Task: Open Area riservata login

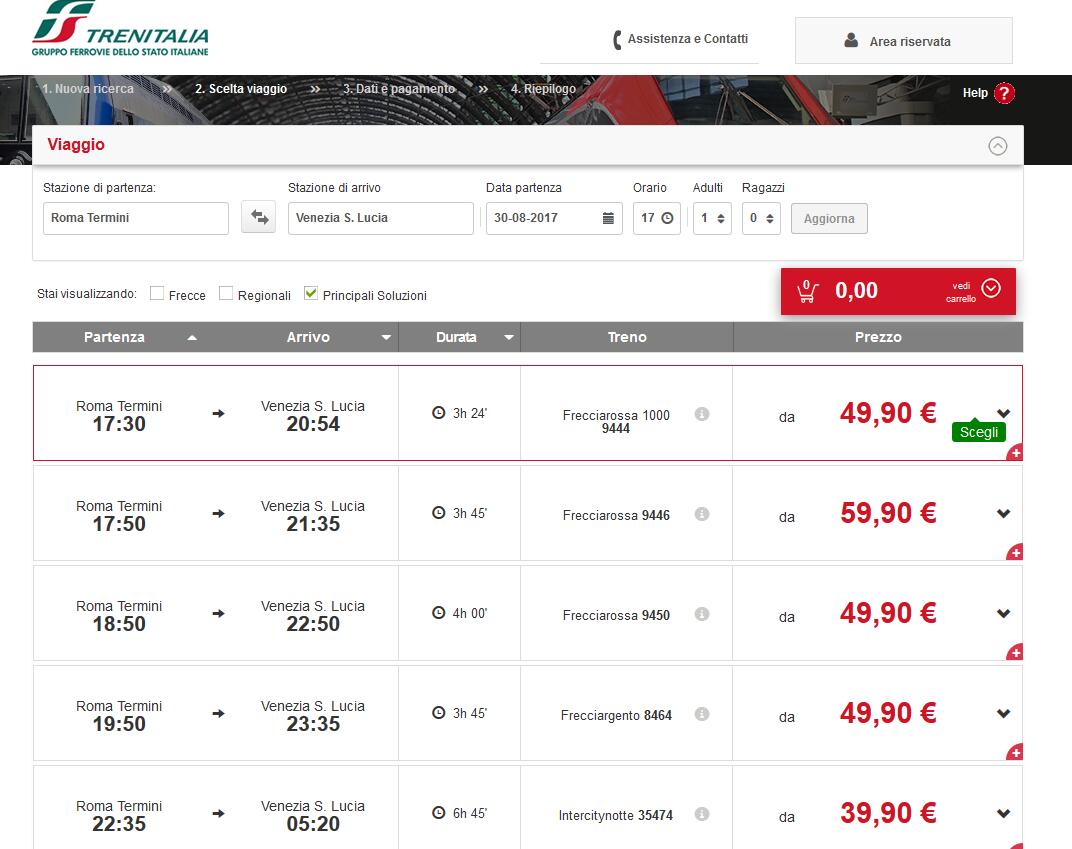Action: [x=903, y=41]
